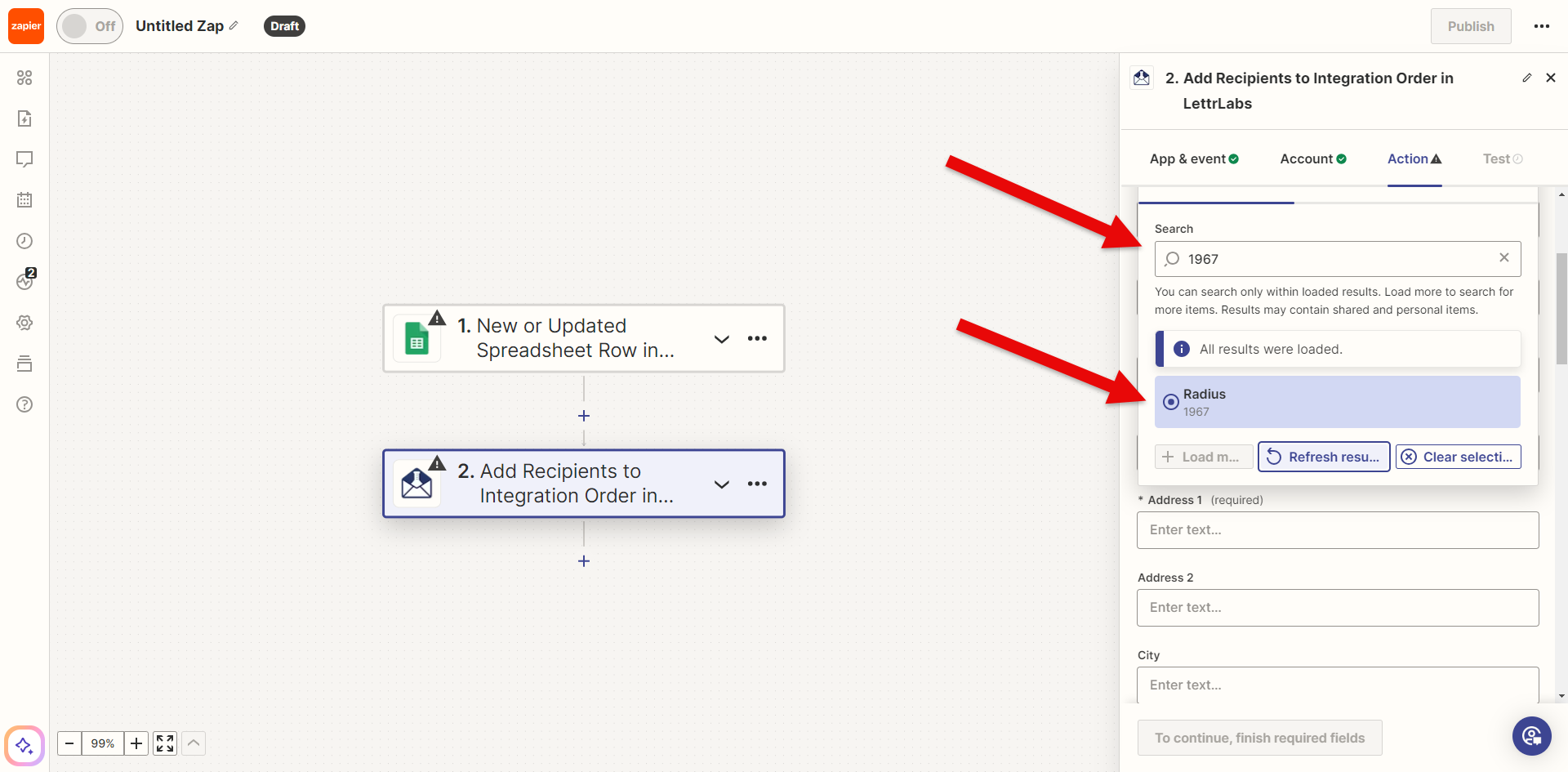Image resolution: width=1568 pixels, height=772 pixels.
Task: Open the status icon with 2 badge
Action: coord(24,280)
